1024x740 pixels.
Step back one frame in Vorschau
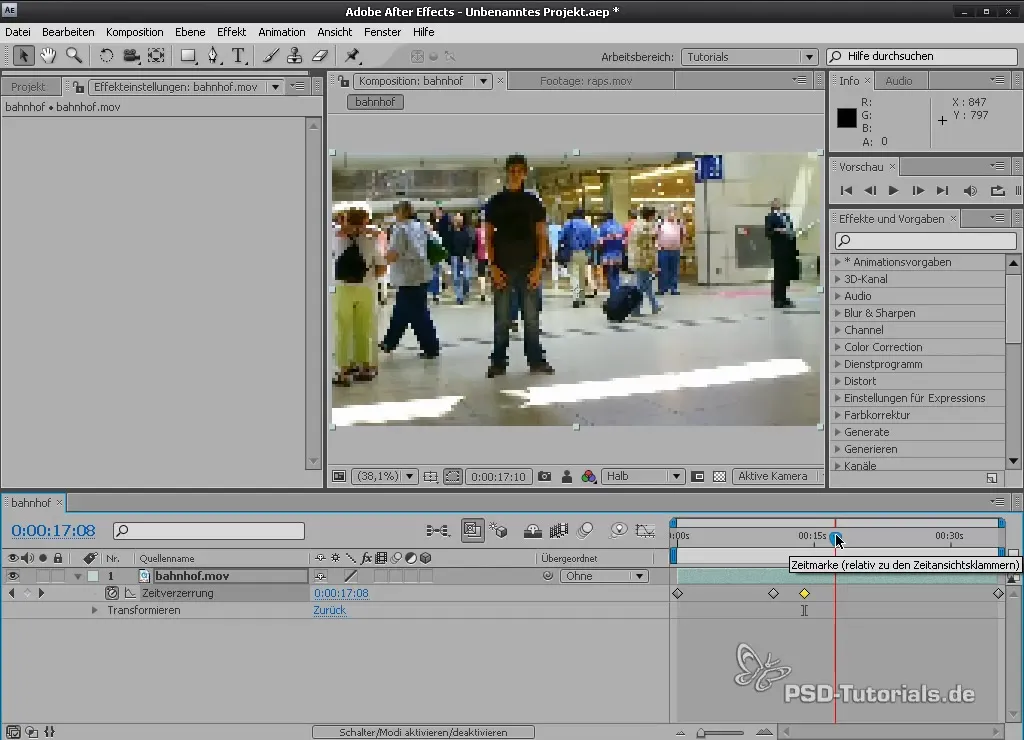[x=870, y=191]
